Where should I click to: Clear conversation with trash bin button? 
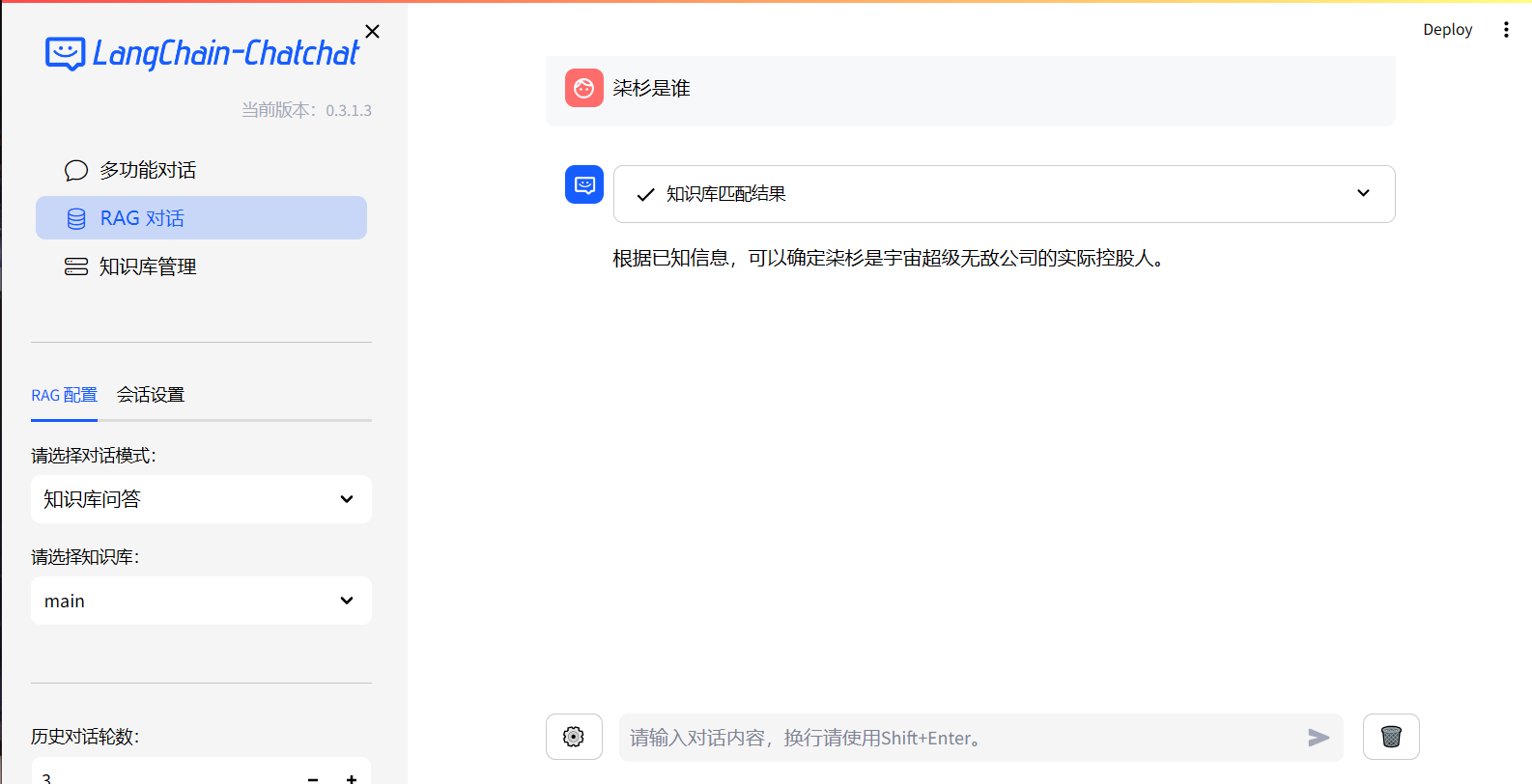[x=1391, y=737]
